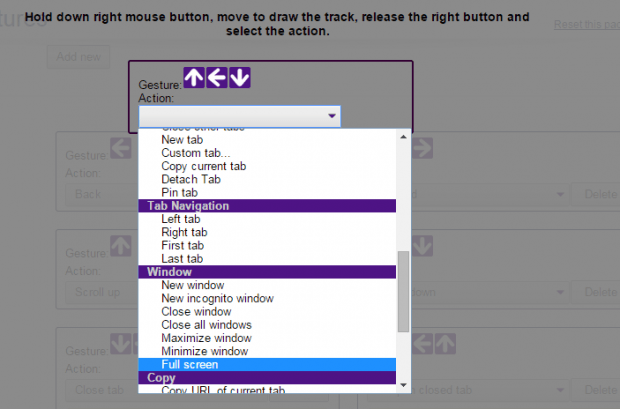
Task: Click the left arrow gesture icon in dialog
Action: (x=217, y=77)
